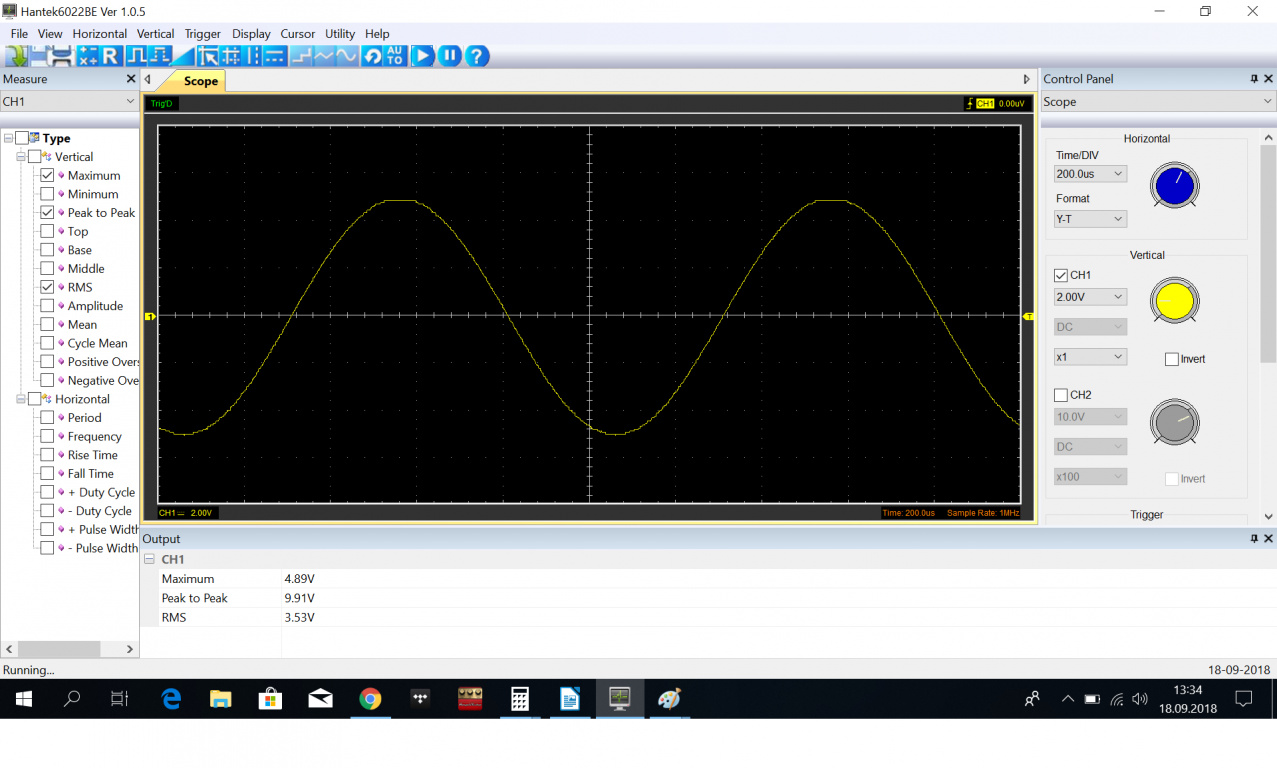The image size is (1277, 768).
Task: Check the CH1 Invert checkbox
Action: pos(1172,359)
